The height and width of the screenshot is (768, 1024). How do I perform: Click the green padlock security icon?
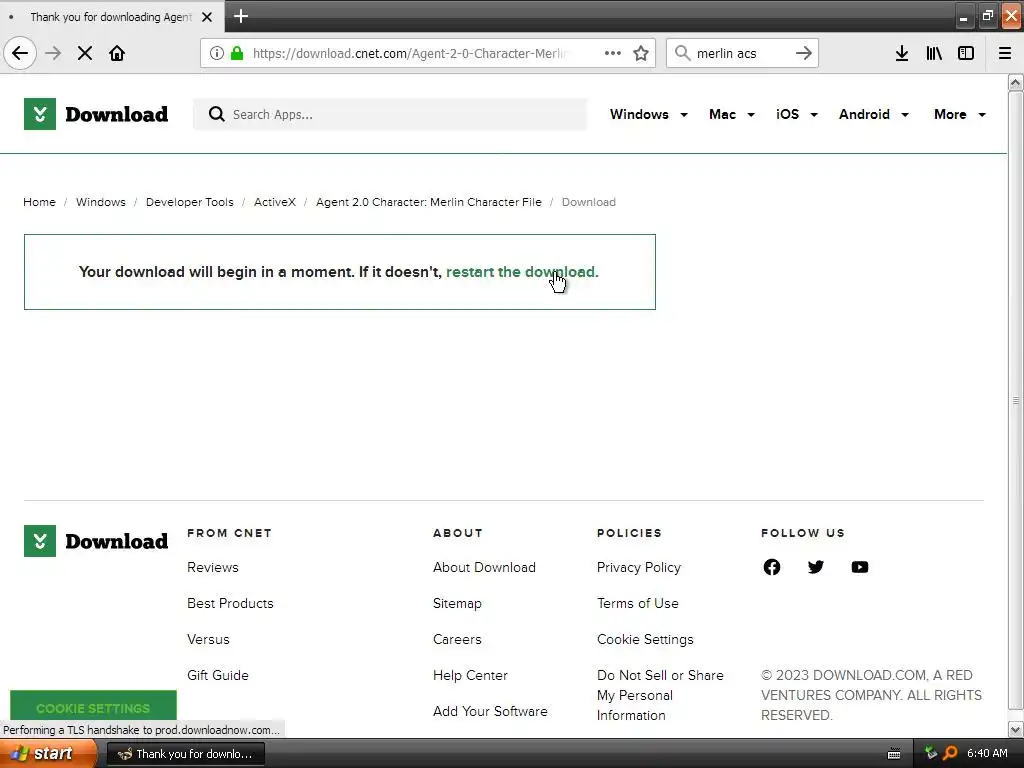click(x=237, y=53)
